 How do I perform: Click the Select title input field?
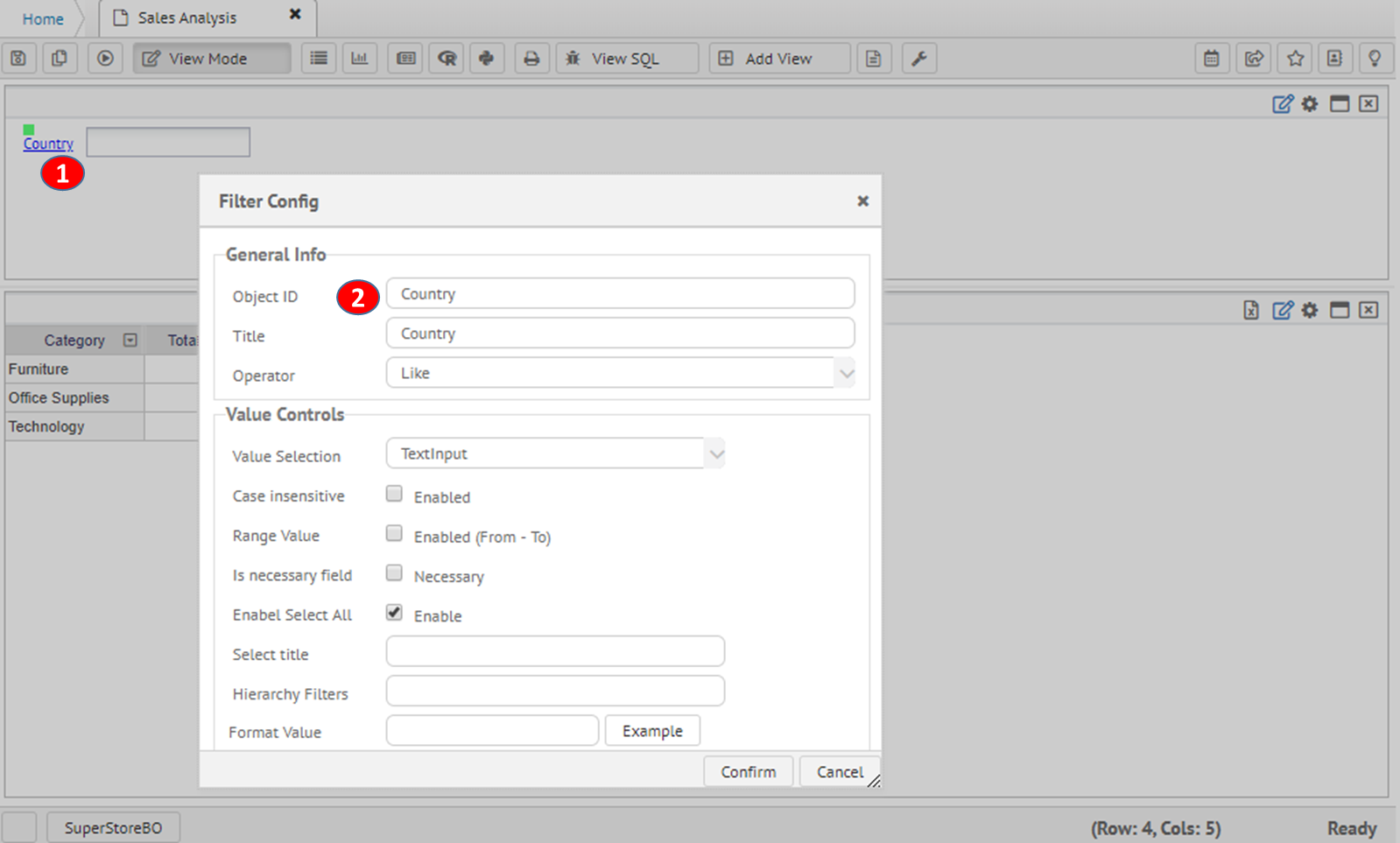tap(555, 651)
